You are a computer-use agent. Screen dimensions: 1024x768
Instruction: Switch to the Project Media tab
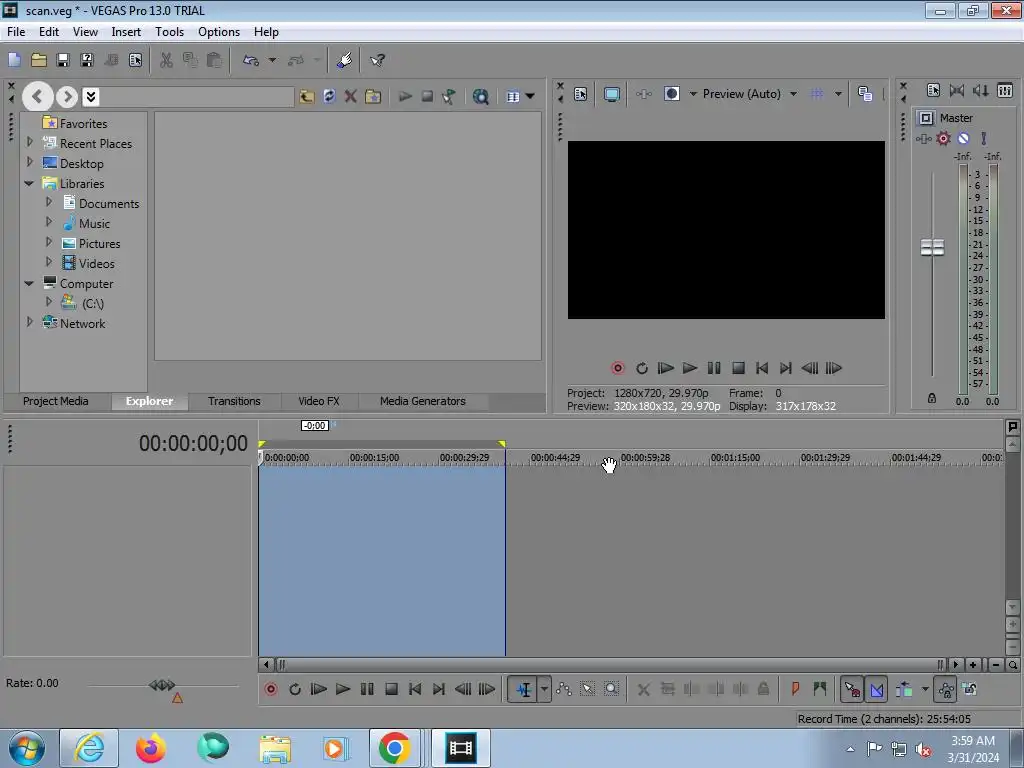tap(56, 401)
